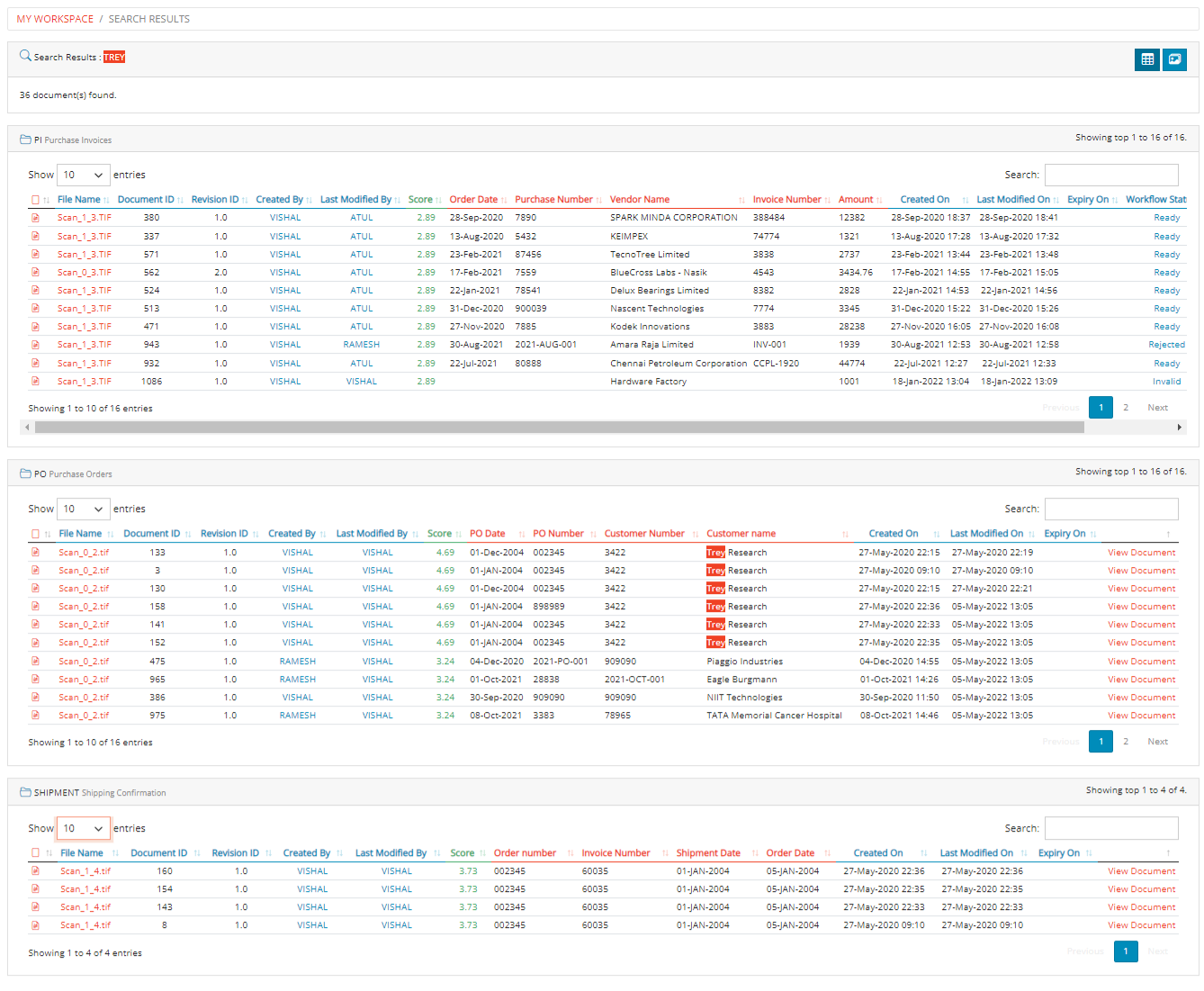Click folder icon beside PI Purchase Invoices
The height and width of the screenshot is (991, 1204).
[x=25, y=140]
